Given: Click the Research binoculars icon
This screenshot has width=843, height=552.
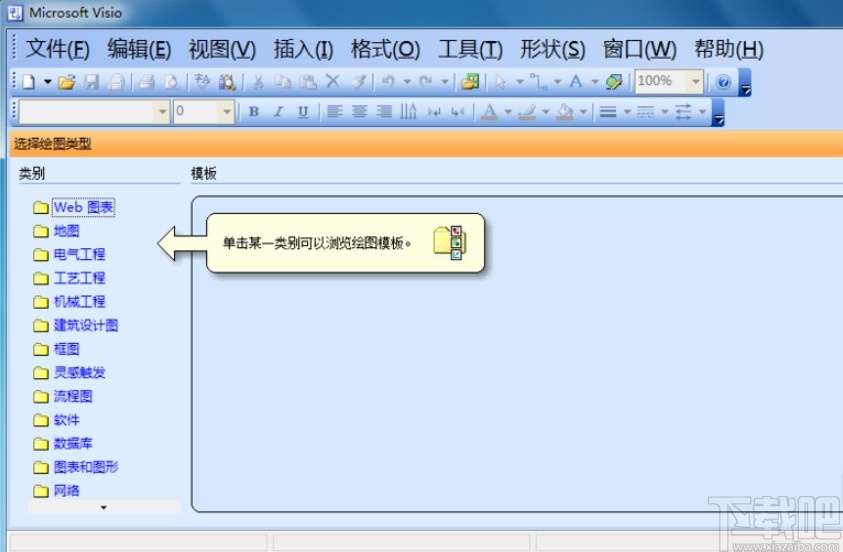Looking at the screenshot, I should (x=227, y=82).
